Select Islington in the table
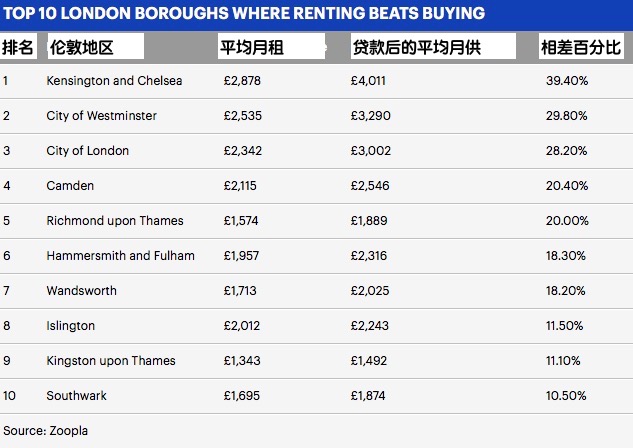The image size is (633, 448). point(70,326)
